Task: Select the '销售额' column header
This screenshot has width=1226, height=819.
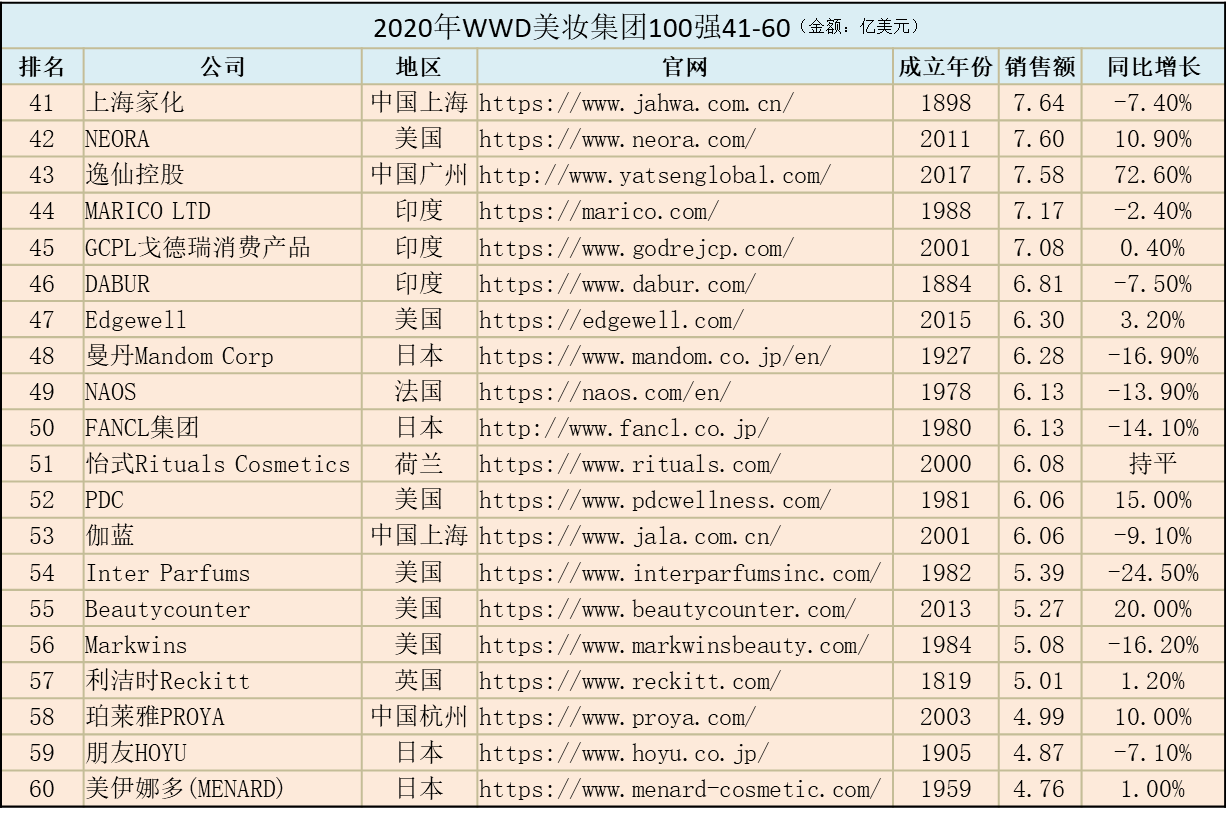Action: pos(1040,67)
